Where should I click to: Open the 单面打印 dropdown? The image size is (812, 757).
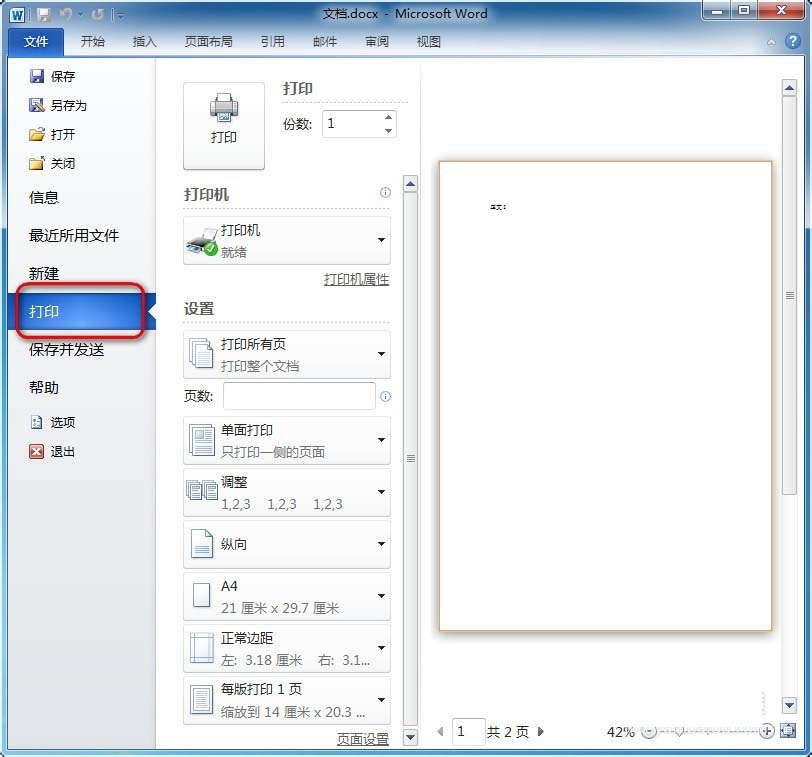(x=287, y=441)
